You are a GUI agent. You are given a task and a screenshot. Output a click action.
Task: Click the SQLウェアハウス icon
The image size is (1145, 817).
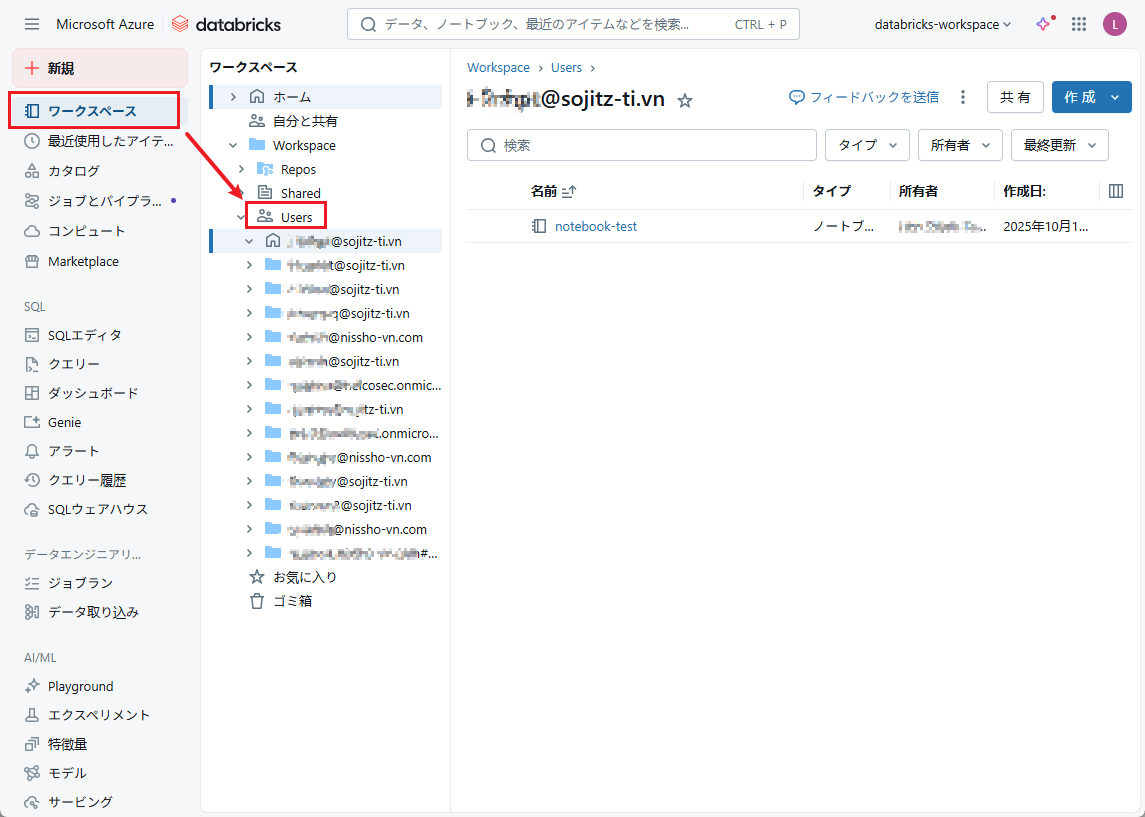click(31, 510)
